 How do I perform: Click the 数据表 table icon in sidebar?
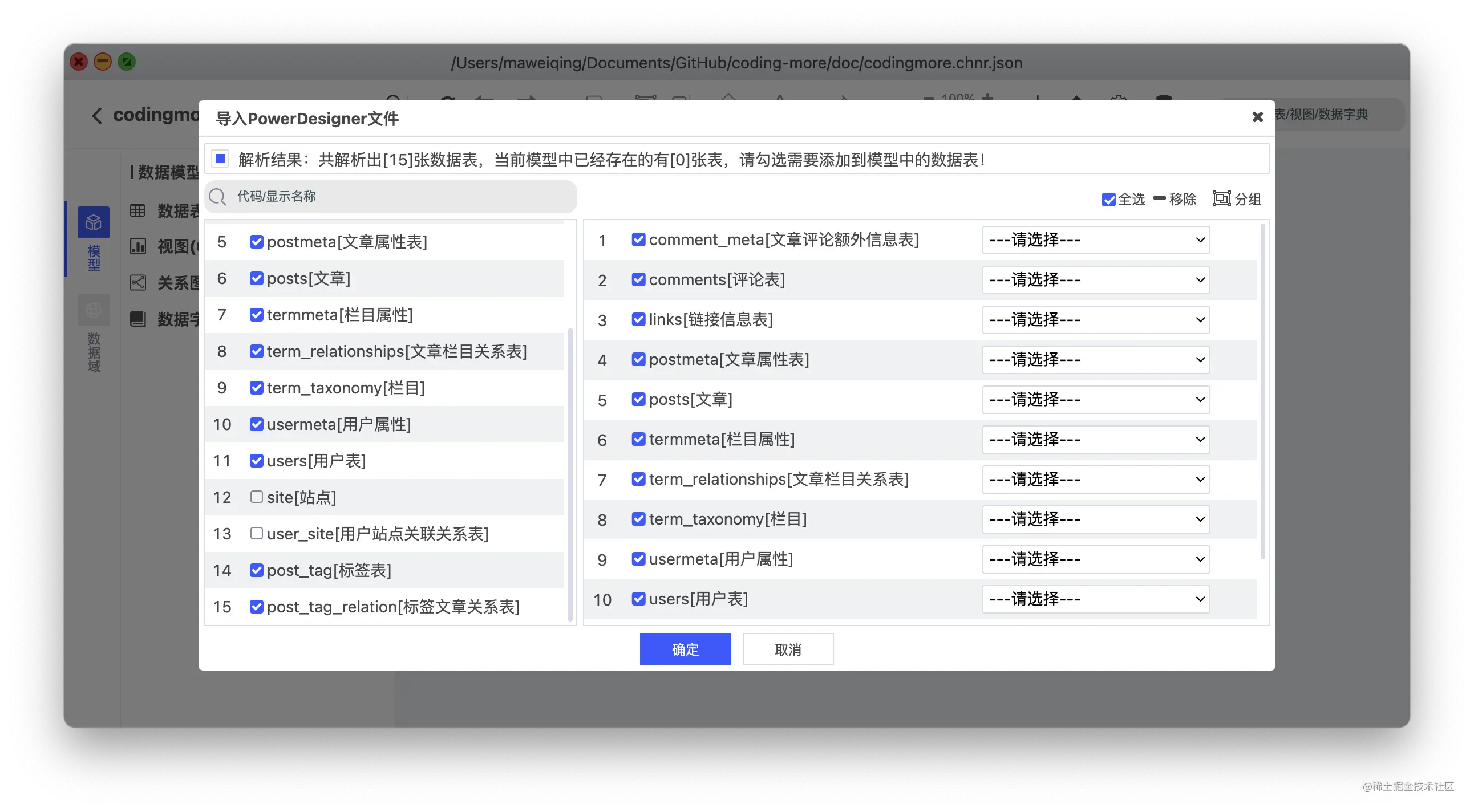[x=137, y=210]
